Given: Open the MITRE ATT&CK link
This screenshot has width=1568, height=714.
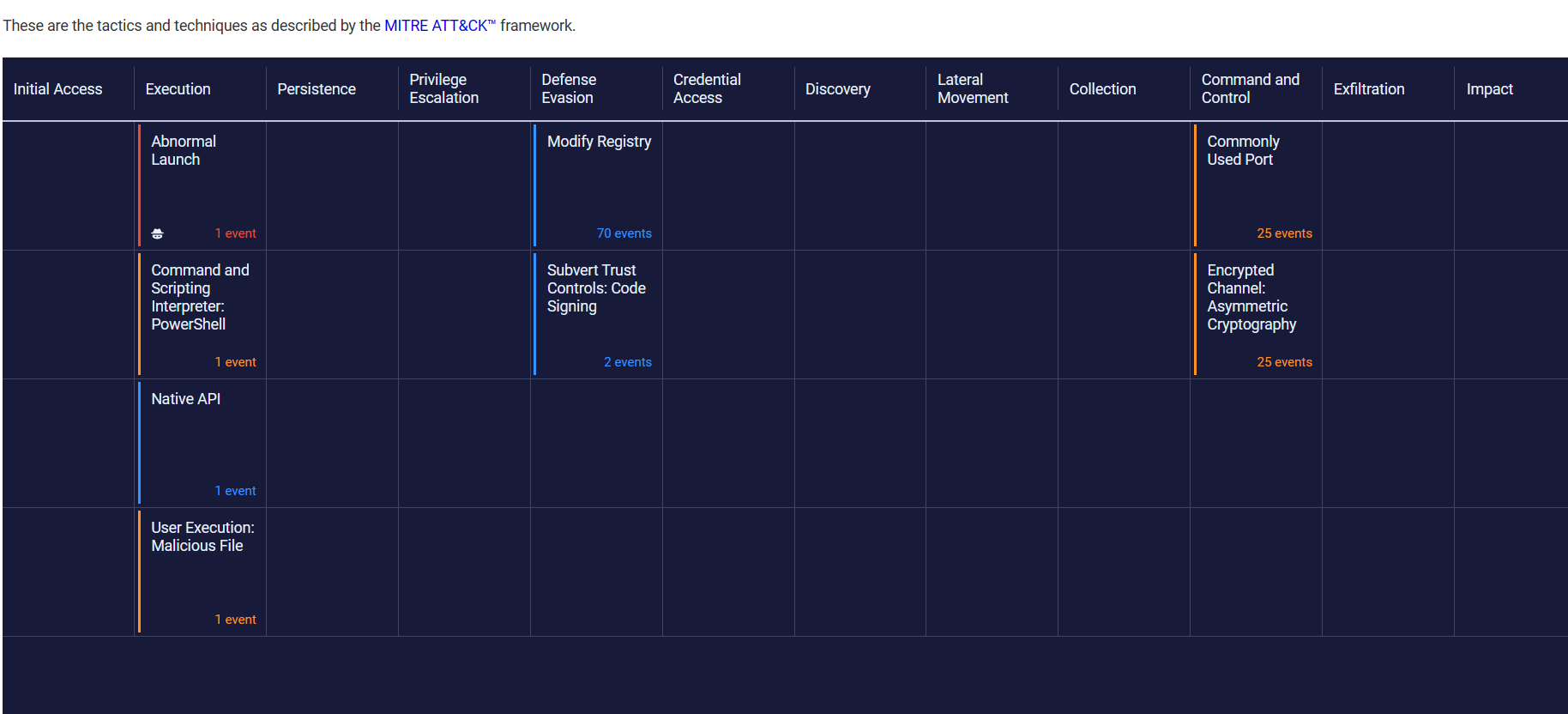Looking at the screenshot, I should 440,26.
